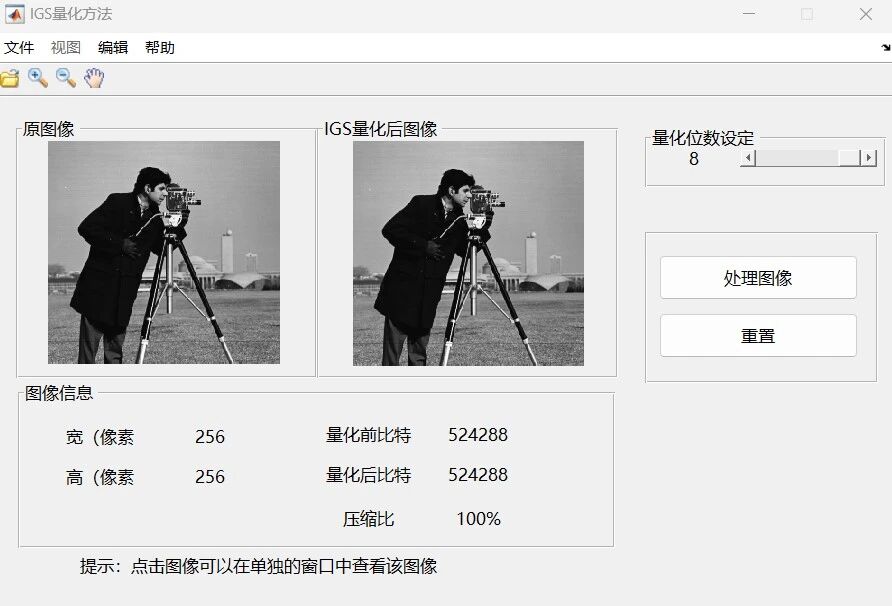Click the 原图像 panel title
This screenshot has height=606, width=892.
[48, 129]
